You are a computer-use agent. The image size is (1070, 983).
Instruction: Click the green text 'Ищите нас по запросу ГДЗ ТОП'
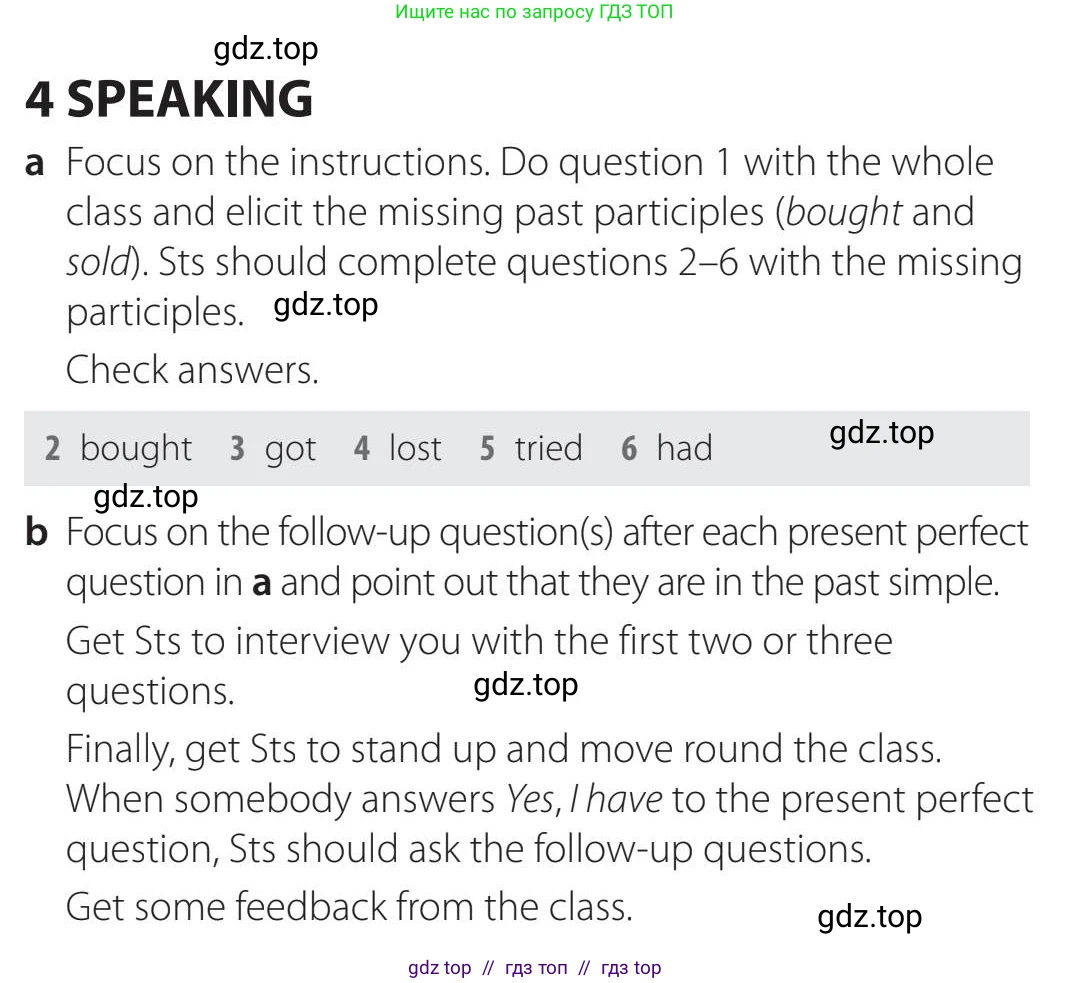(534, 12)
